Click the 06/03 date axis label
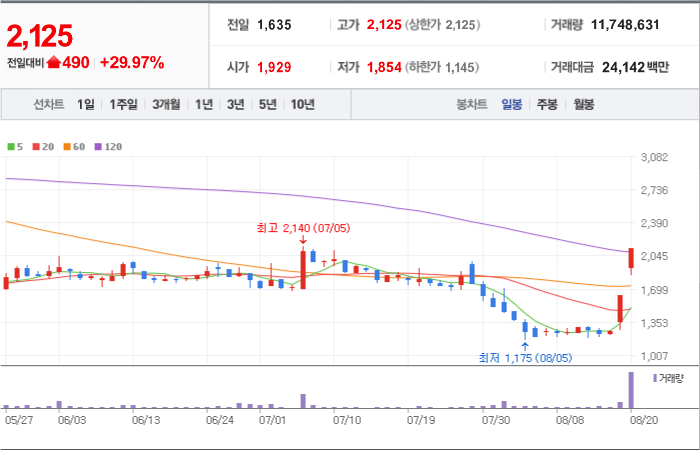Viewport: 700px width, 450px height. click(72, 421)
